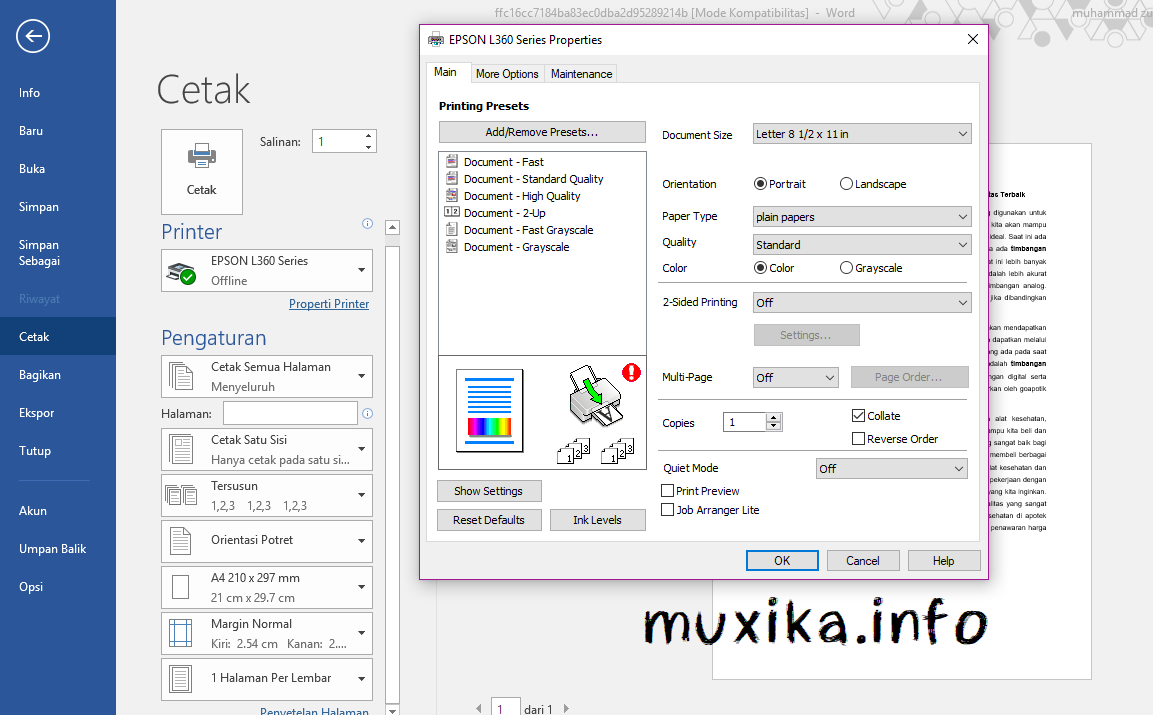The height and width of the screenshot is (715, 1153).
Task: Go to the previous preview page arrow
Action: (x=479, y=708)
